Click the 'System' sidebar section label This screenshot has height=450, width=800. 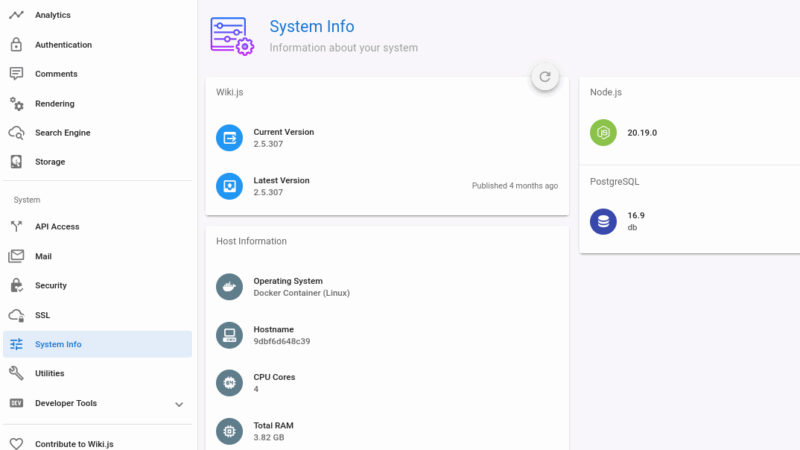(x=27, y=200)
